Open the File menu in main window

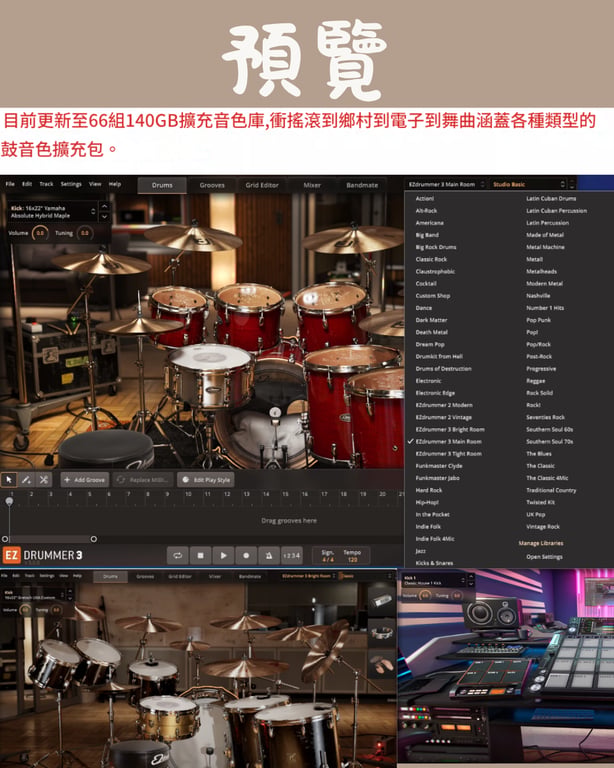(x=10, y=184)
